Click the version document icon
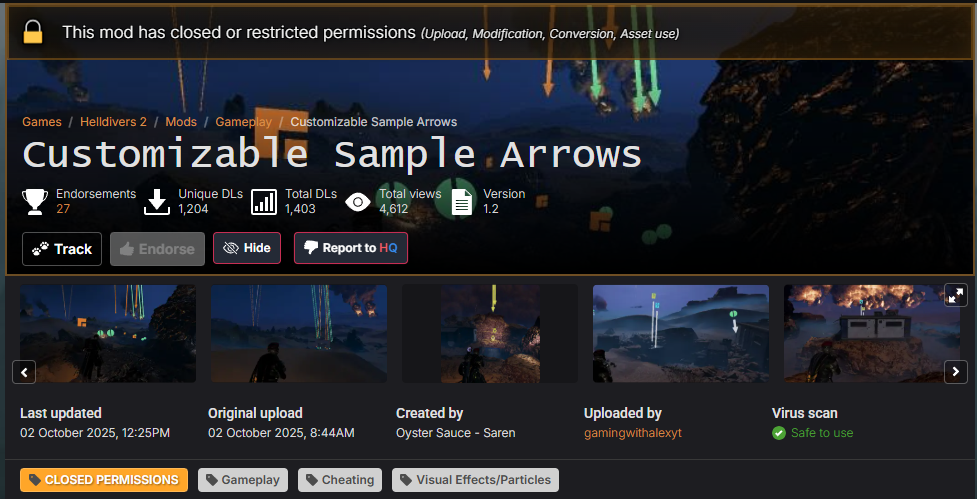The height and width of the screenshot is (499, 977). (x=462, y=202)
